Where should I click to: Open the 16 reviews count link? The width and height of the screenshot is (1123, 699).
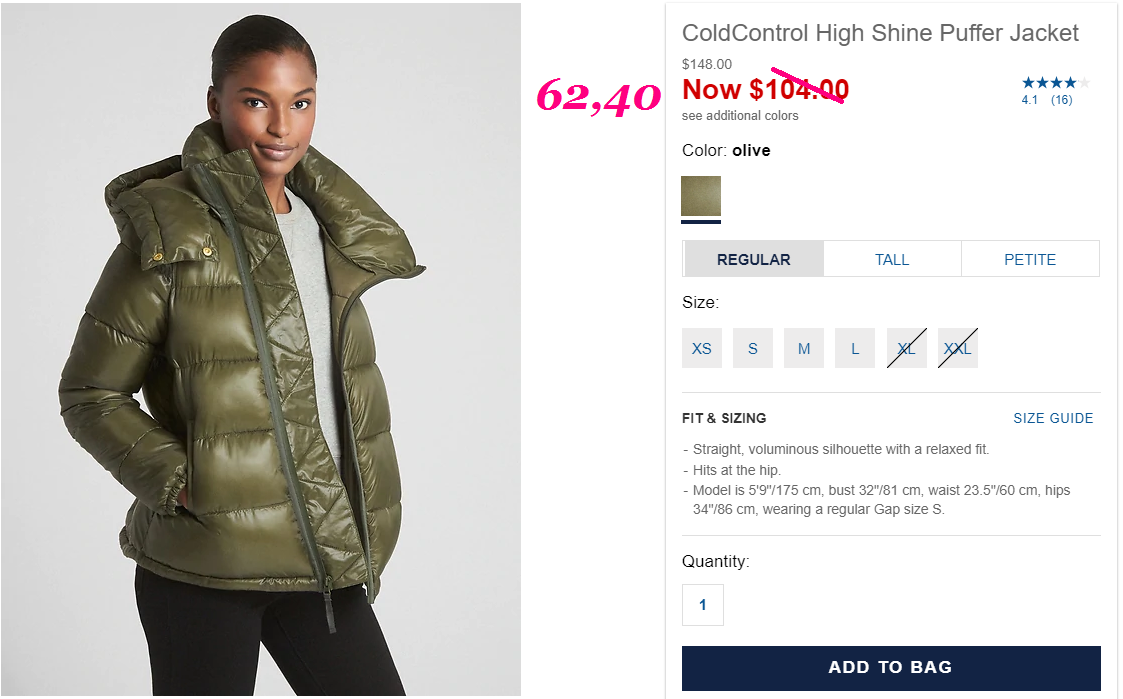tap(1061, 100)
